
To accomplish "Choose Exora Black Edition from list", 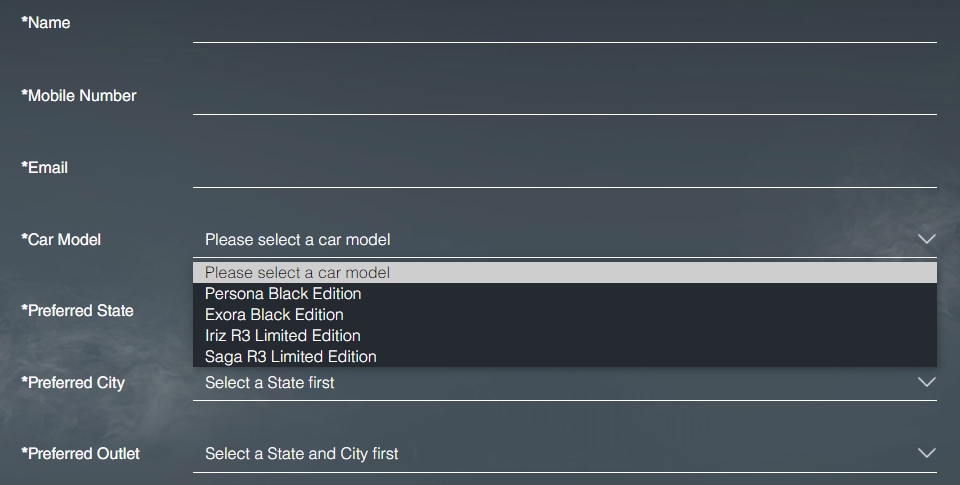I will [x=274, y=315].
